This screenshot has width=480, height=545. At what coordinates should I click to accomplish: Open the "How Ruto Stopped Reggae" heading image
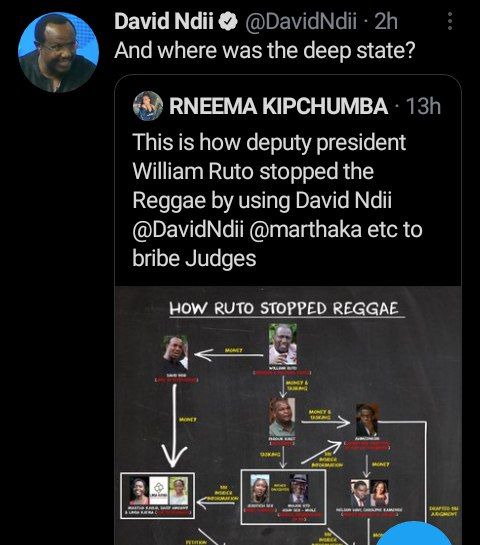(x=287, y=309)
